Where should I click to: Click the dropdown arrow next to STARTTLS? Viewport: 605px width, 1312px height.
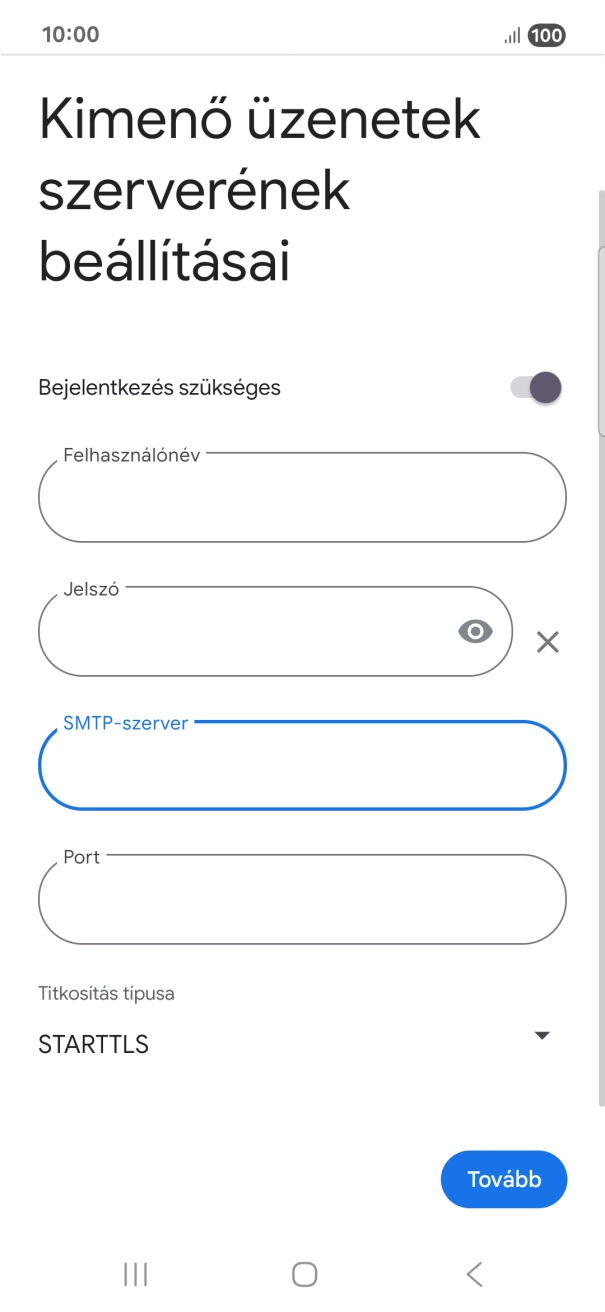542,1035
